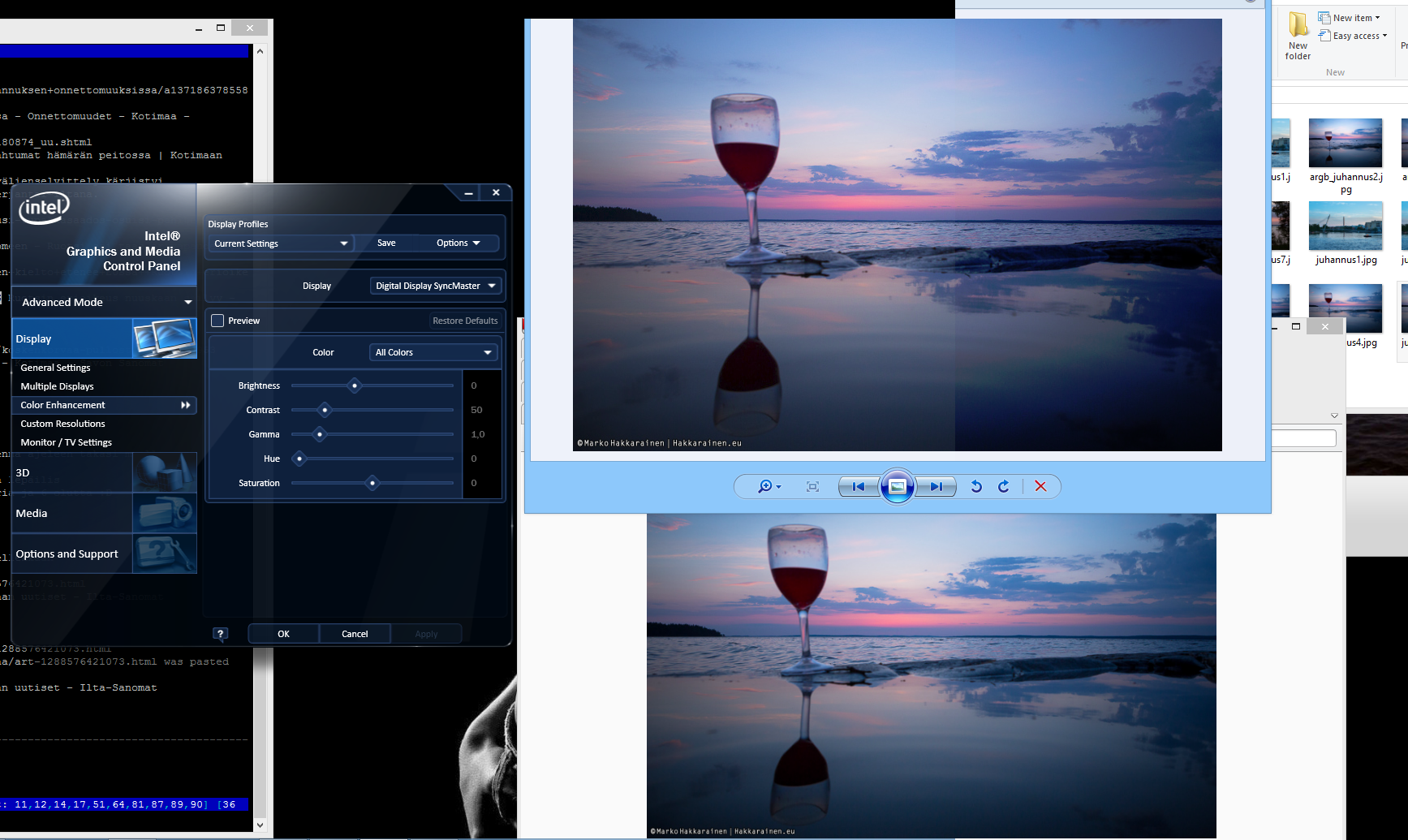Image resolution: width=1408 pixels, height=840 pixels.
Task: Click the zoom magnifier icon in photo viewer
Action: tap(765, 486)
